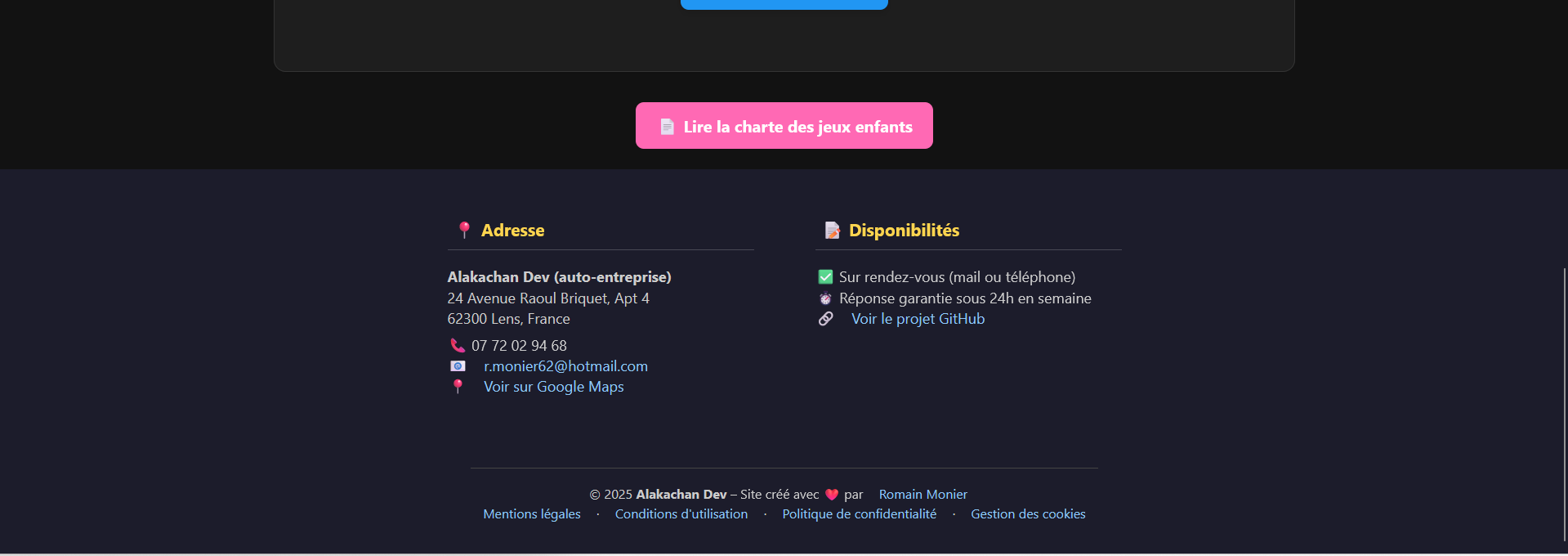The image size is (1568, 556).
Task: Open the Voir sur Google Maps link
Action: click(553, 387)
